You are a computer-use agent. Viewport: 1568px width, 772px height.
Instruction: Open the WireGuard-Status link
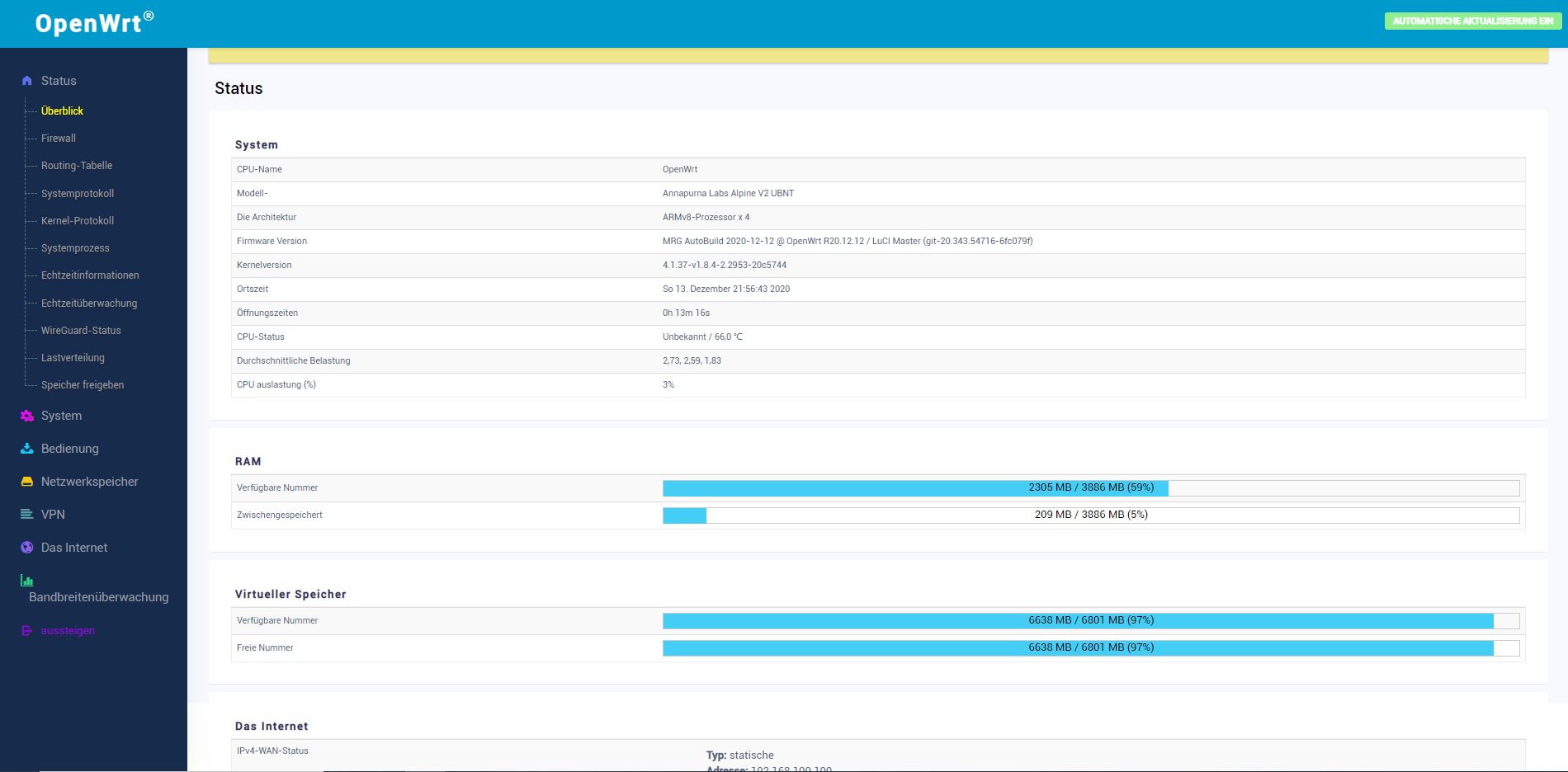tap(81, 330)
